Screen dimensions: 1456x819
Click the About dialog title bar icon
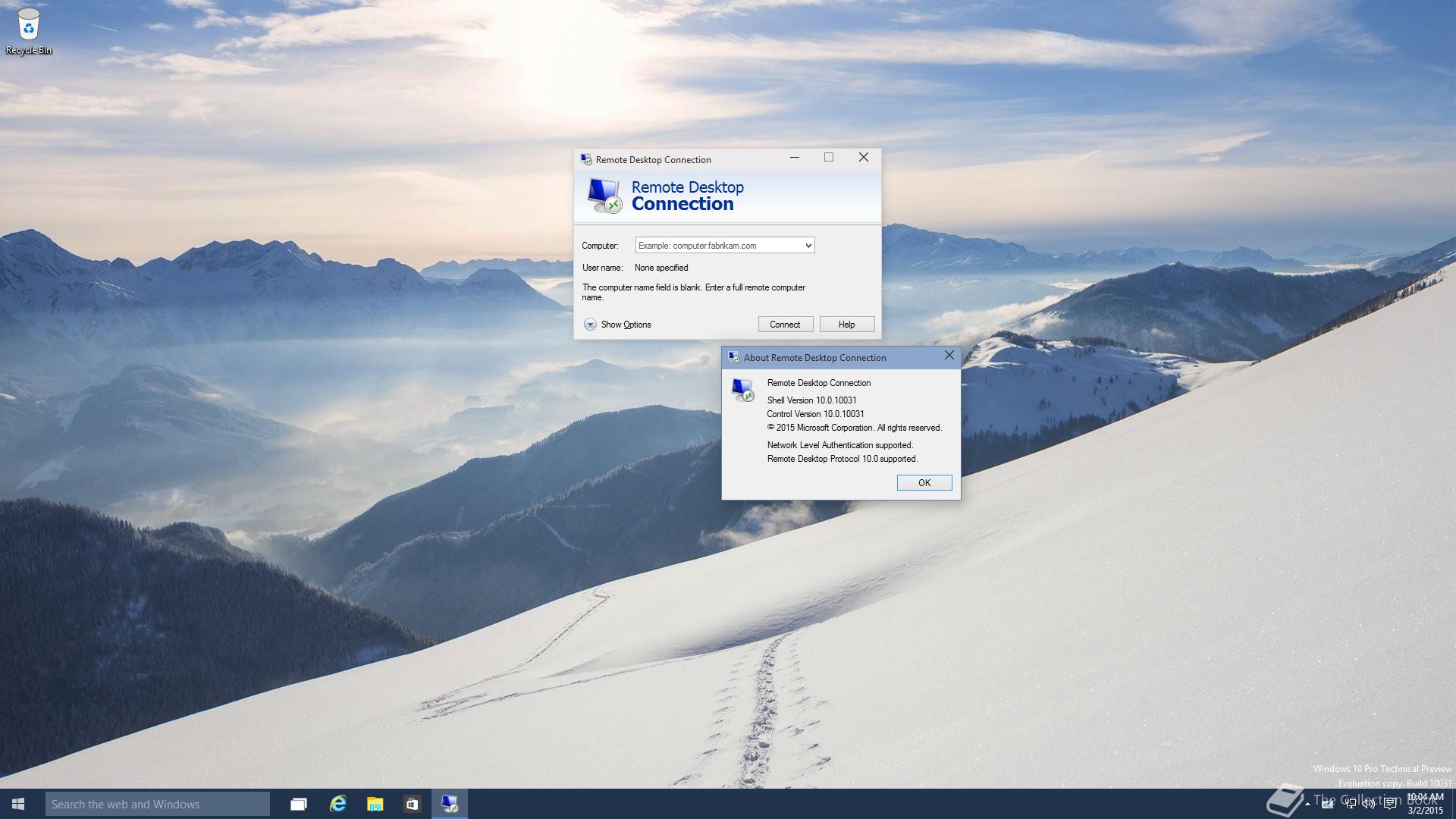point(733,357)
